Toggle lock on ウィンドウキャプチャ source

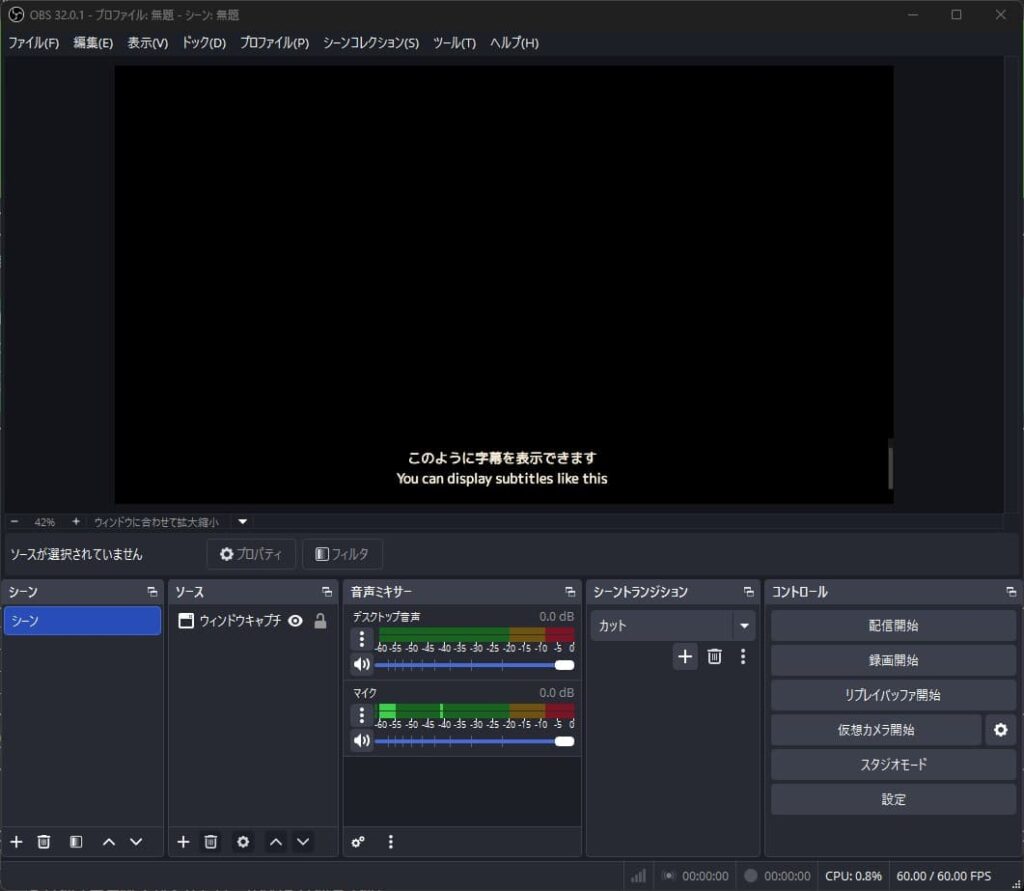click(x=320, y=621)
